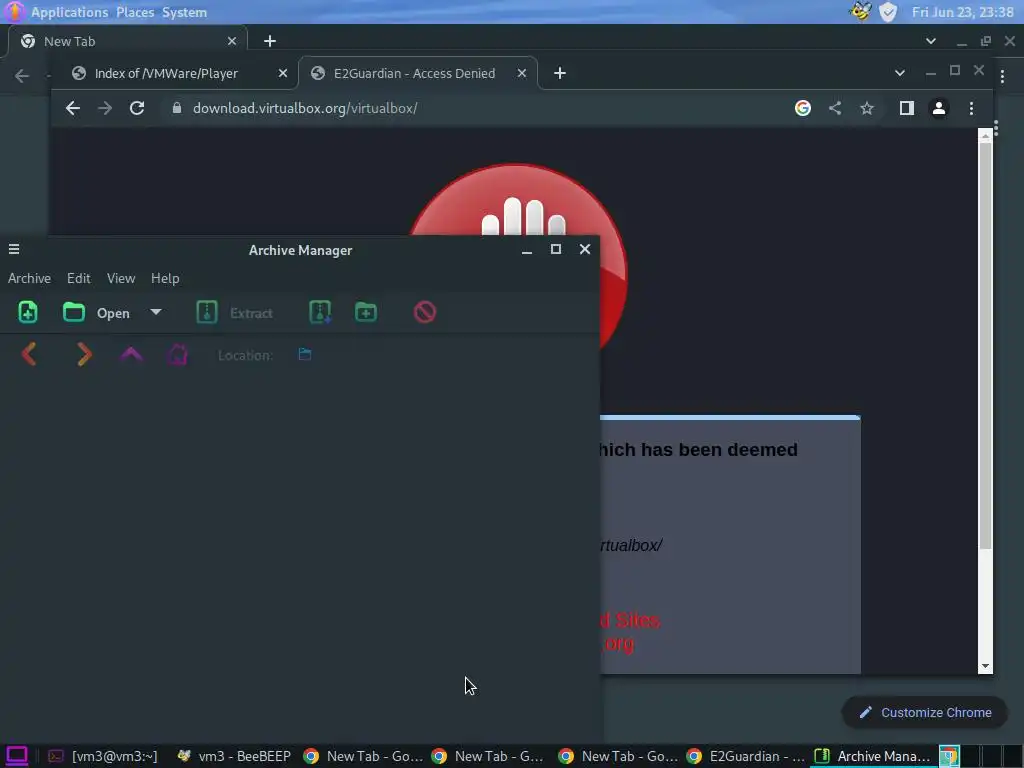1024x768 pixels.
Task: Expand the Open recent dropdown arrow
Action: [x=155, y=312]
